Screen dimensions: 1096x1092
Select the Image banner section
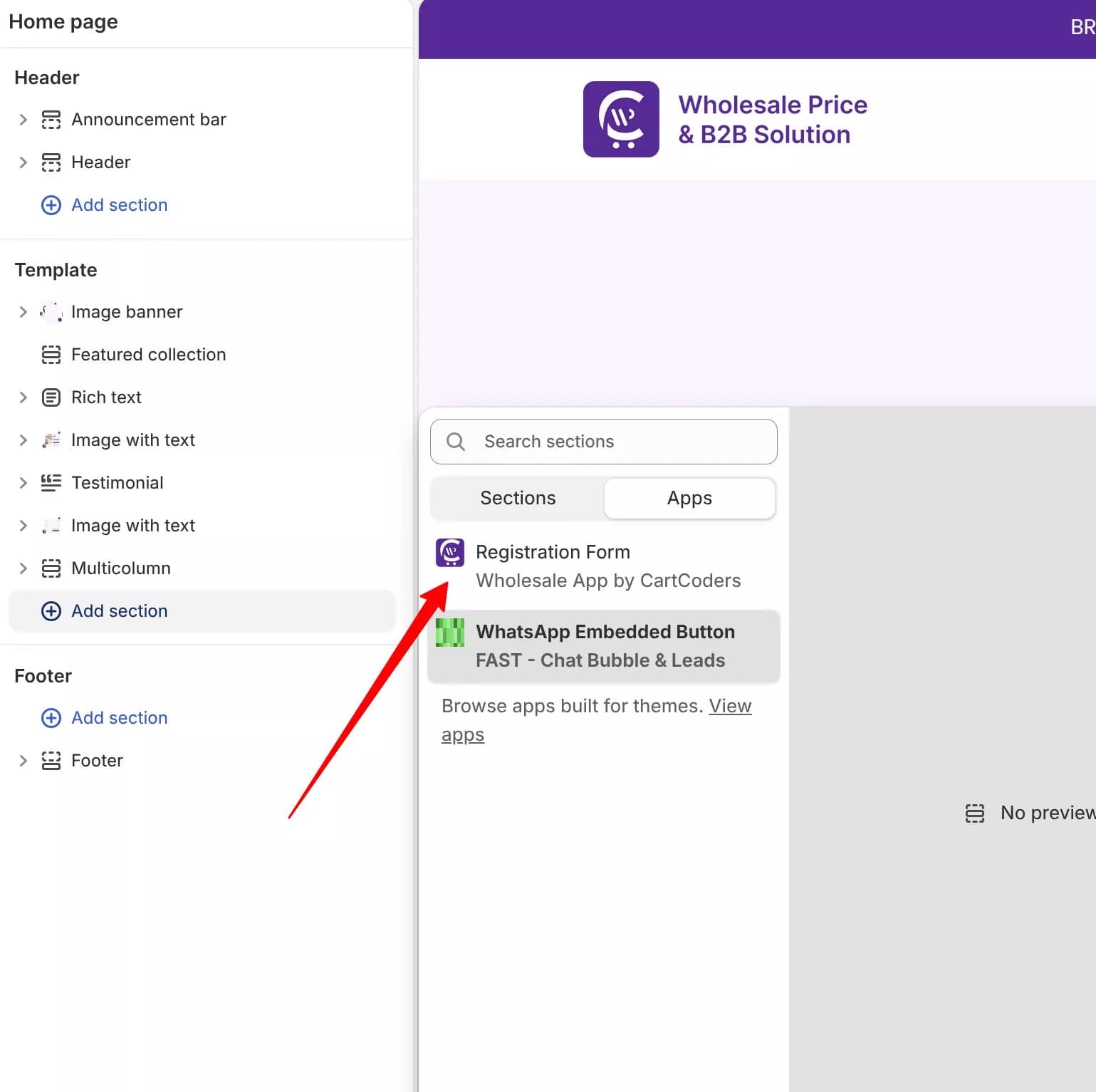point(202,312)
